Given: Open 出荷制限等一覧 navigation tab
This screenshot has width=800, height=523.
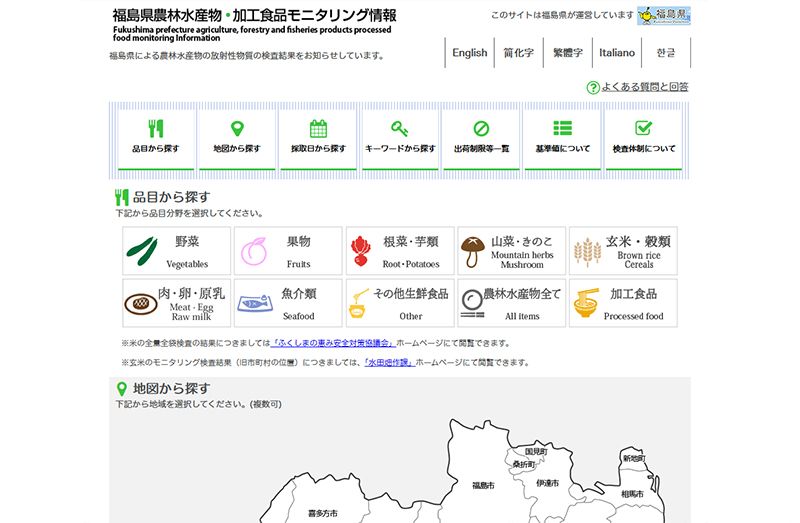Looking at the screenshot, I should point(481,140).
